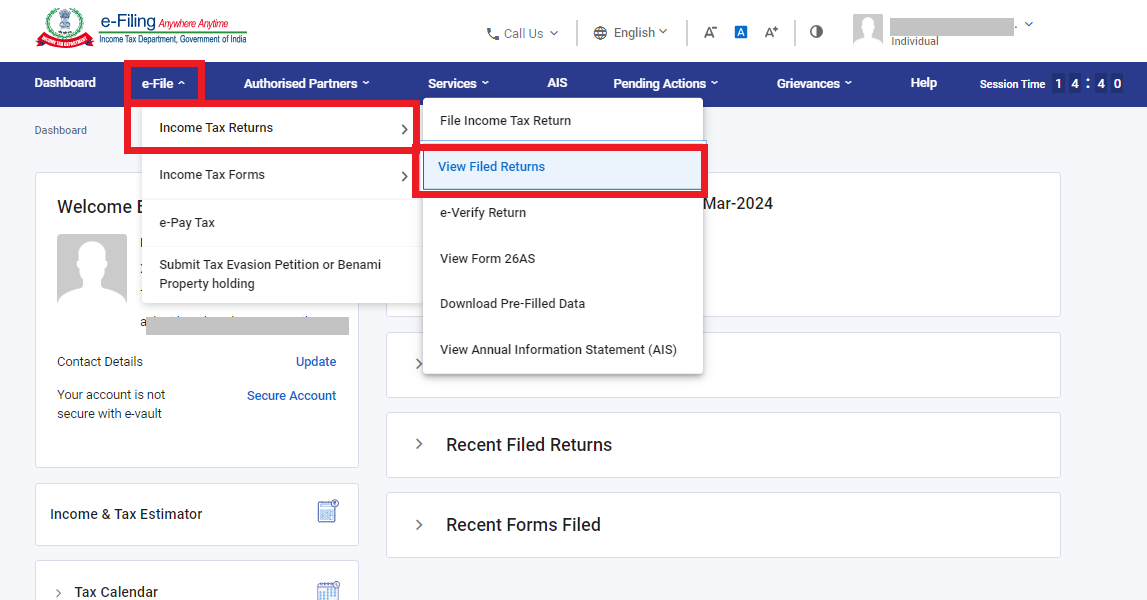Click the Dashboard breadcrumb

61,130
